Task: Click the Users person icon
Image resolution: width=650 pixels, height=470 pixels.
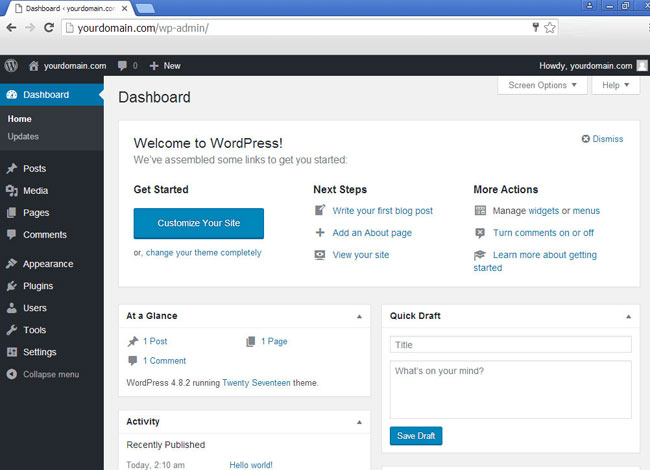Action: (x=12, y=308)
